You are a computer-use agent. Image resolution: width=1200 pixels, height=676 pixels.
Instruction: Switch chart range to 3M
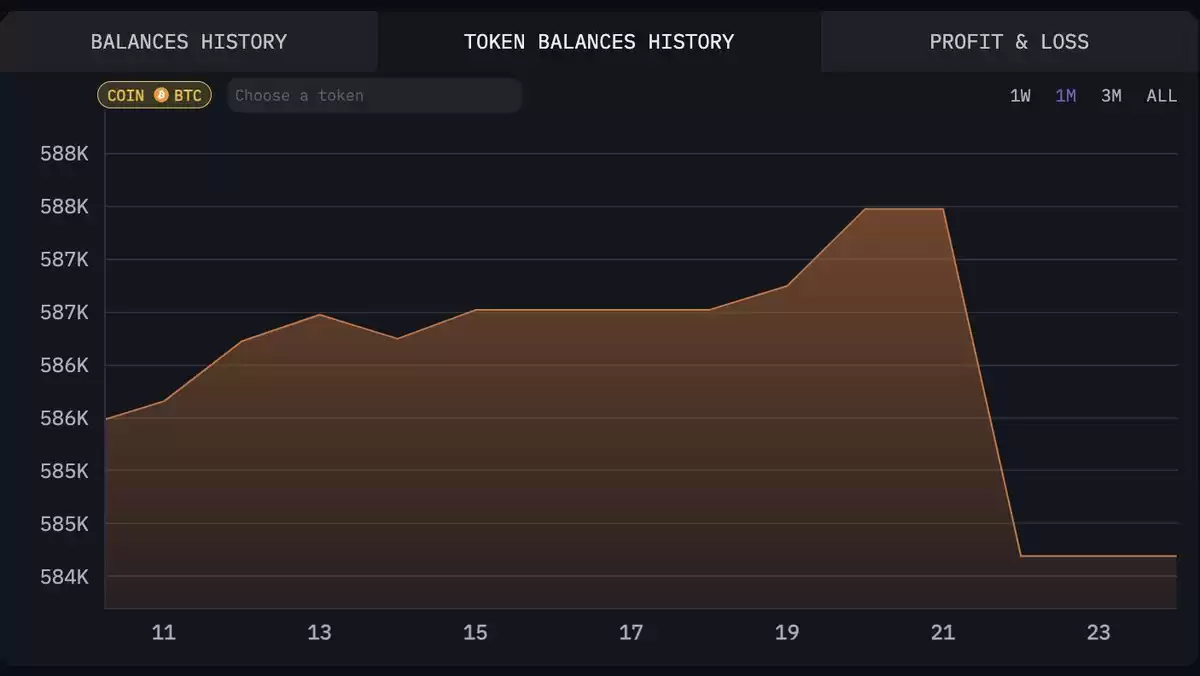click(x=1111, y=96)
